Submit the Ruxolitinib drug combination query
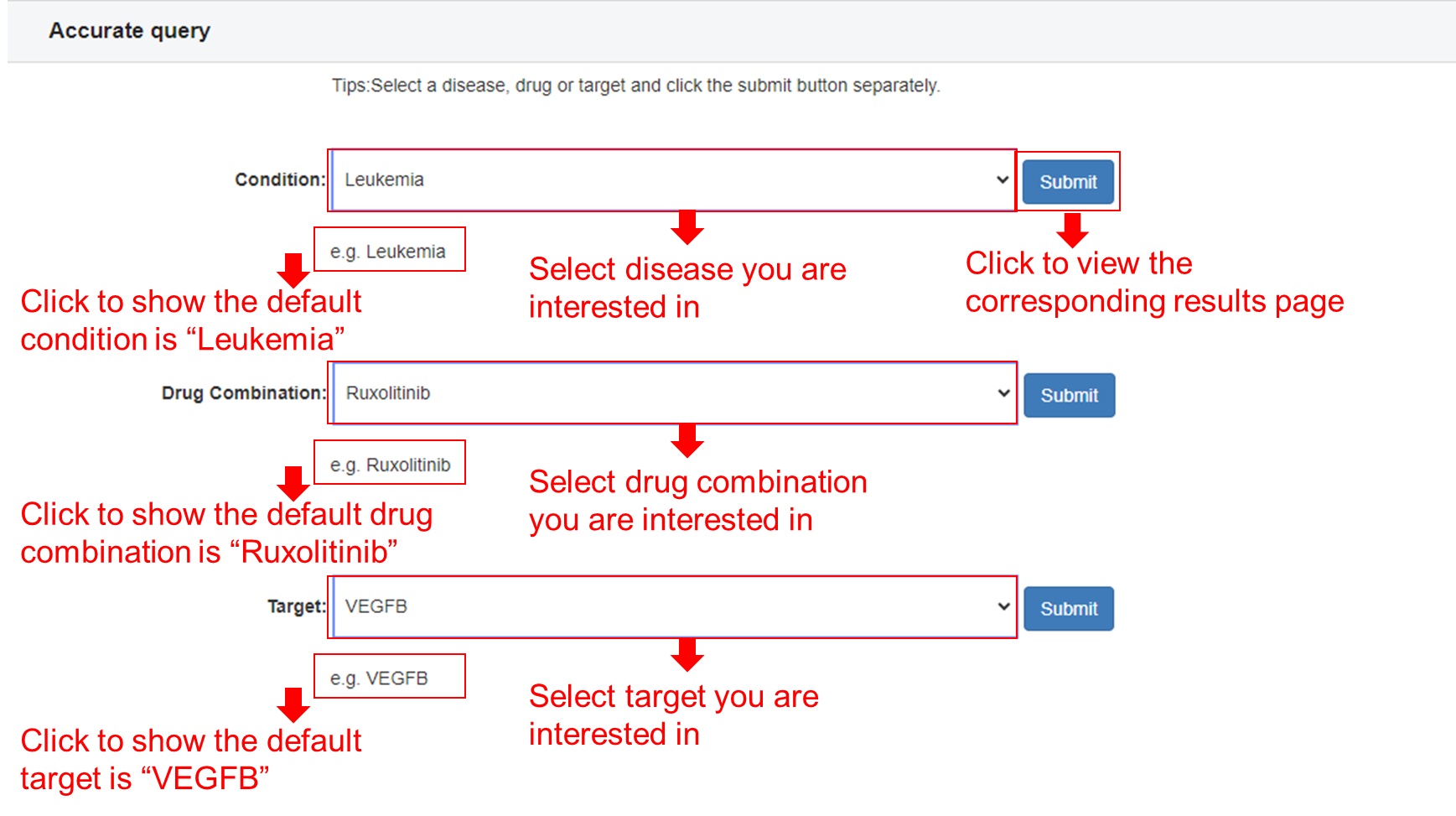 point(1069,395)
